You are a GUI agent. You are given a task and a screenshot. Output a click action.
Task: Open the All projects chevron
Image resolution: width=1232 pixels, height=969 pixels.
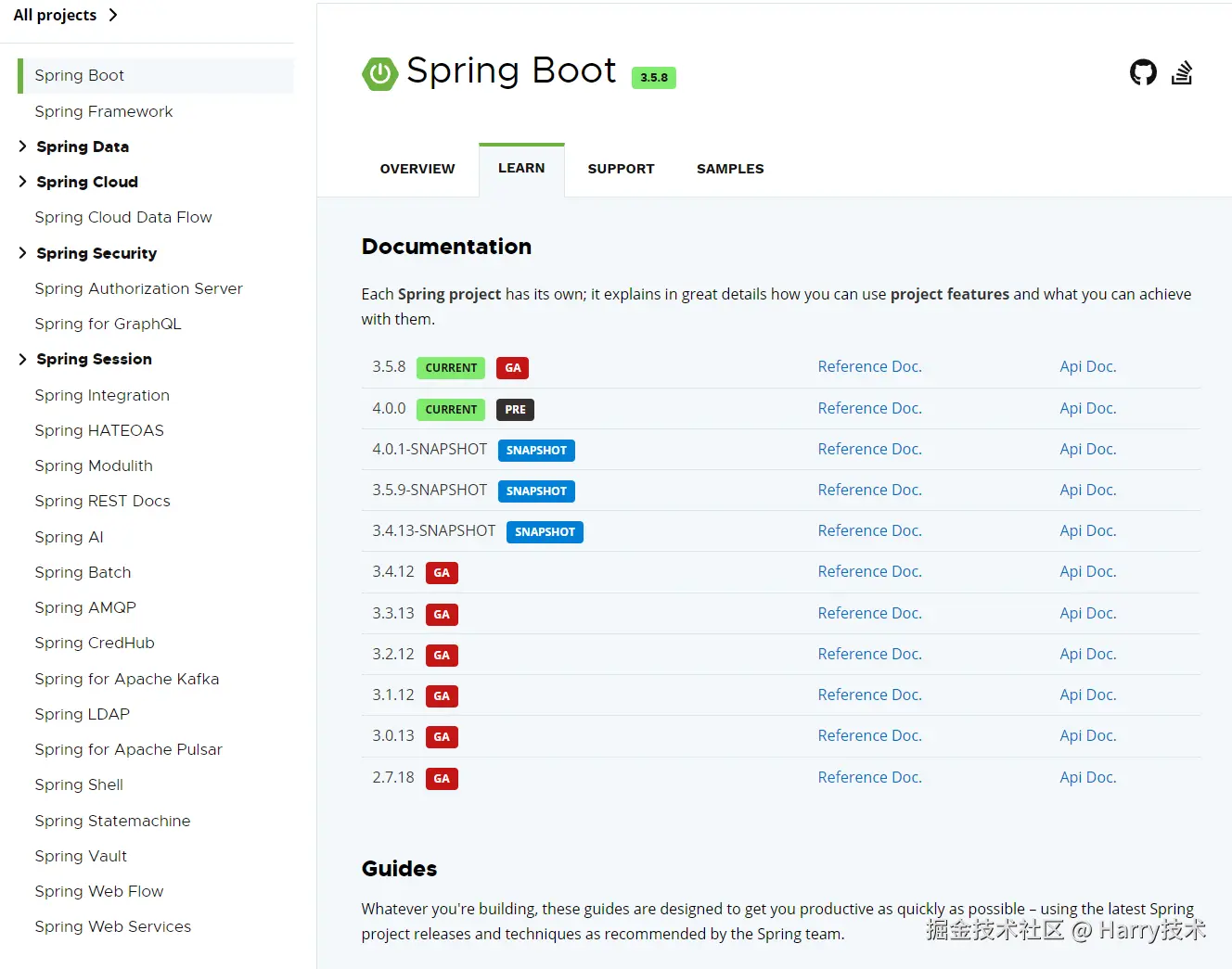pyautogui.click(x=113, y=15)
